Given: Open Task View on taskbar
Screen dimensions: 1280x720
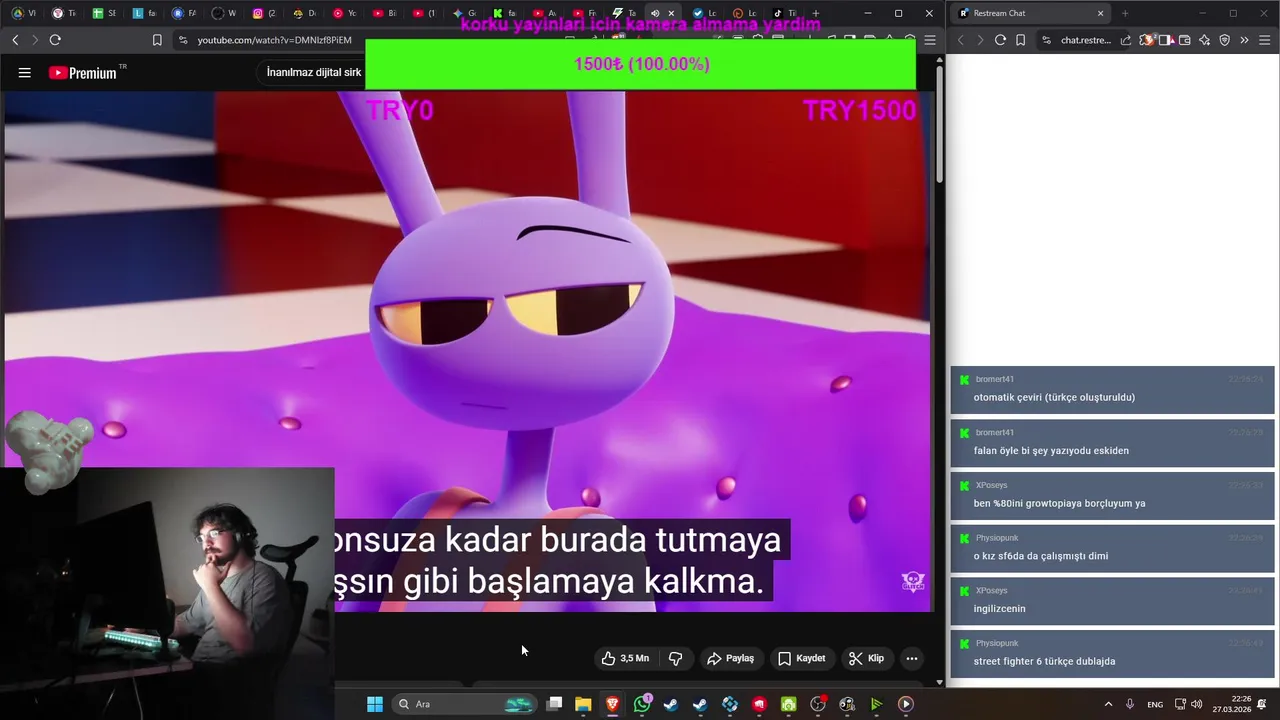Looking at the screenshot, I should (555, 704).
